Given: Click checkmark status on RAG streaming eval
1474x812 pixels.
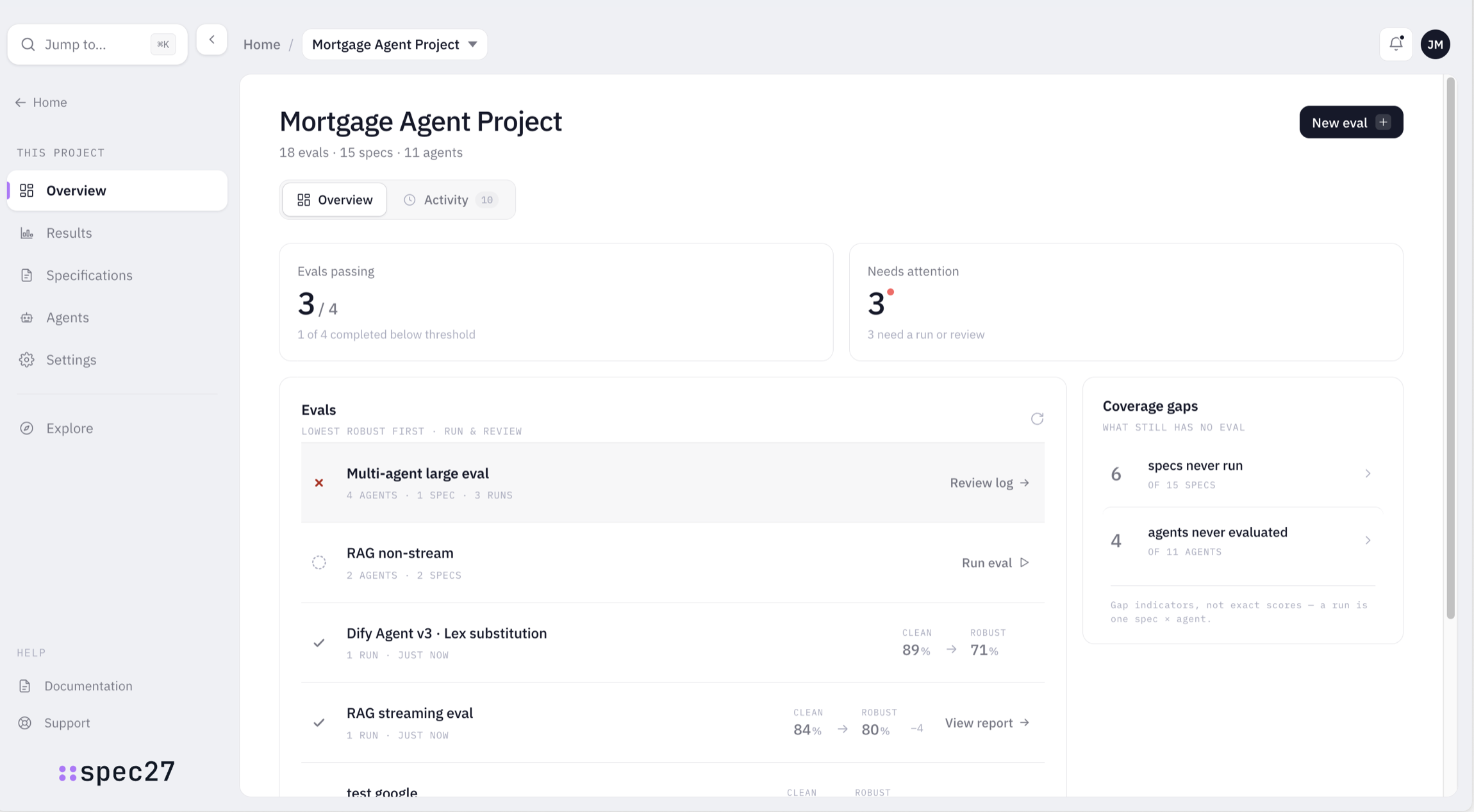Looking at the screenshot, I should pyautogui.click(x=319, y=723).
